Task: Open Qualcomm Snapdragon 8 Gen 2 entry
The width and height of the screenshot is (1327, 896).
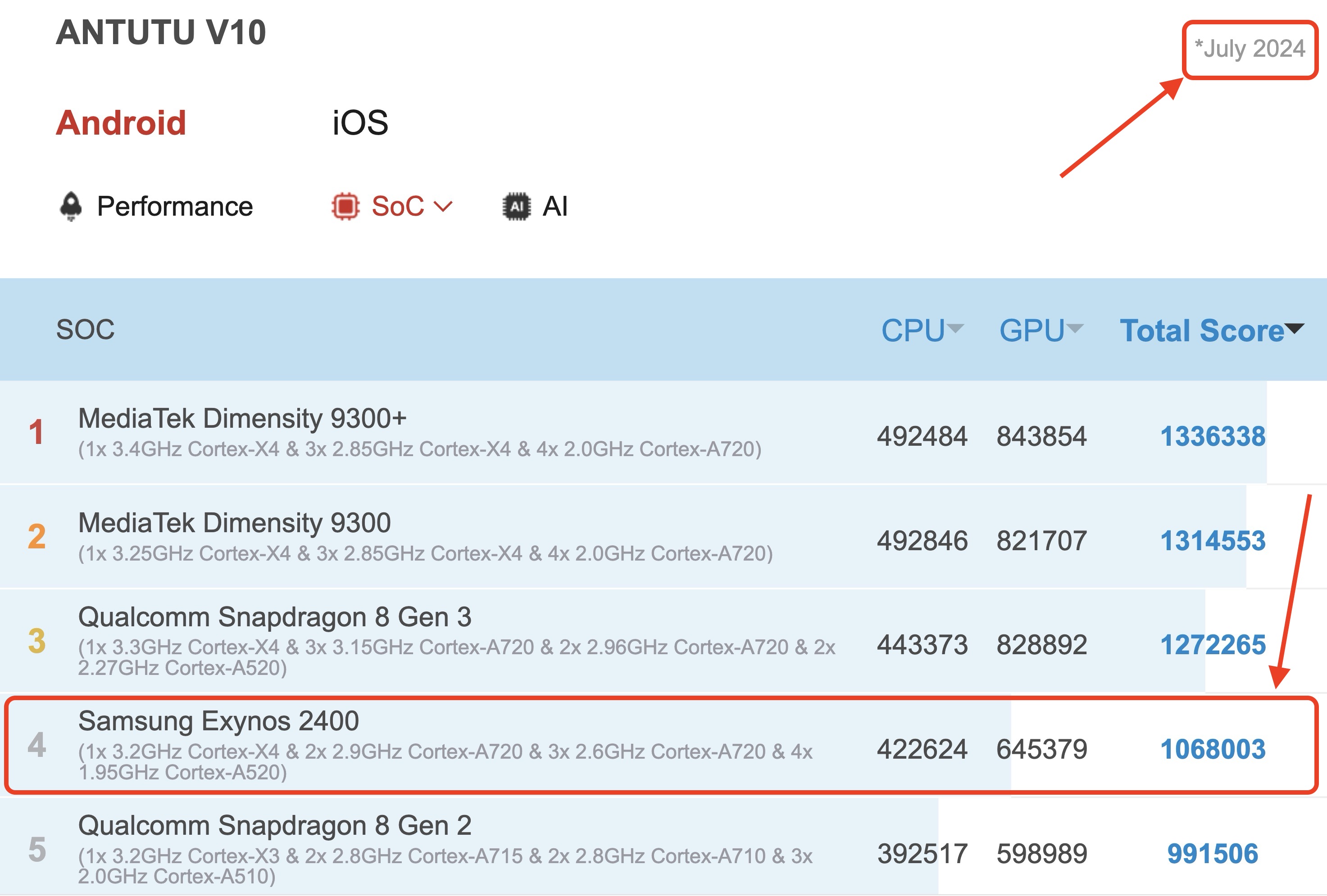Action: [x=275, y=825]
